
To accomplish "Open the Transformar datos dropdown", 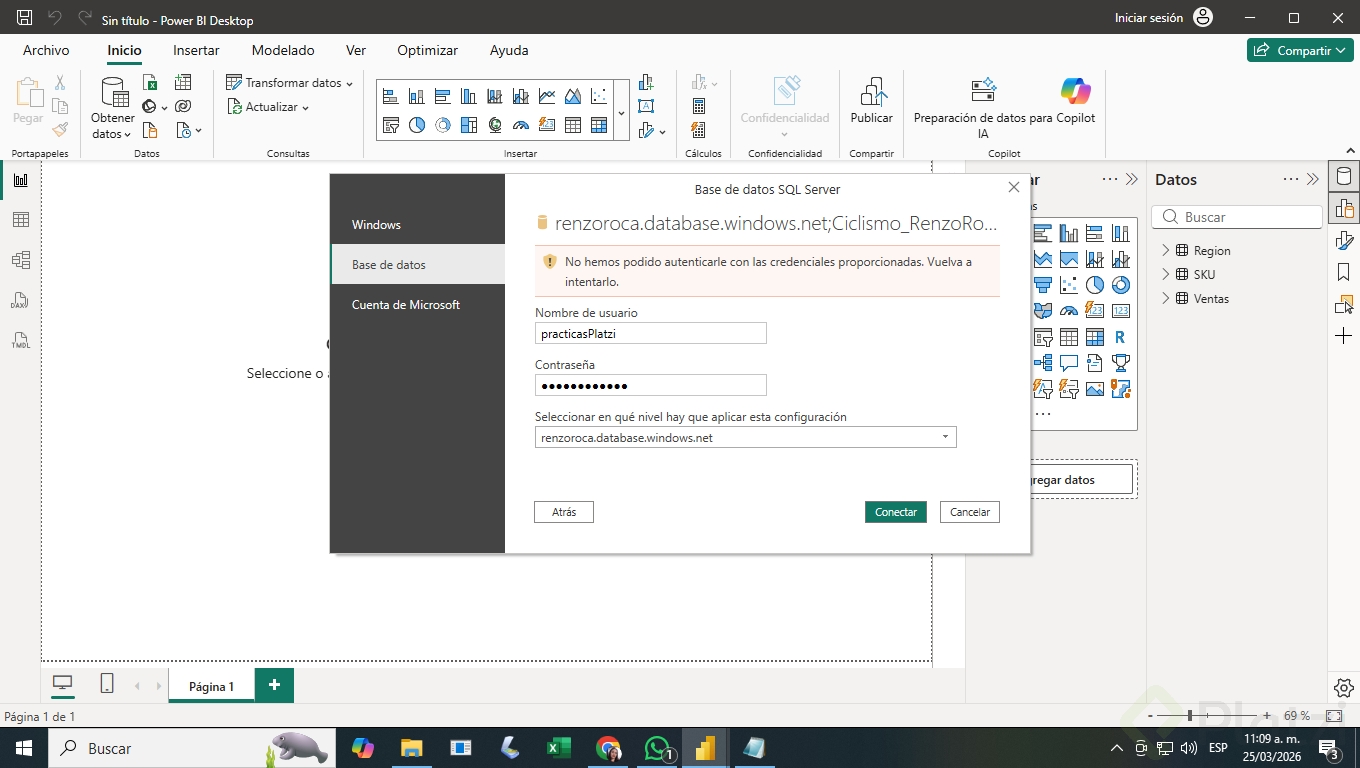I will click(x=290, y=83).
